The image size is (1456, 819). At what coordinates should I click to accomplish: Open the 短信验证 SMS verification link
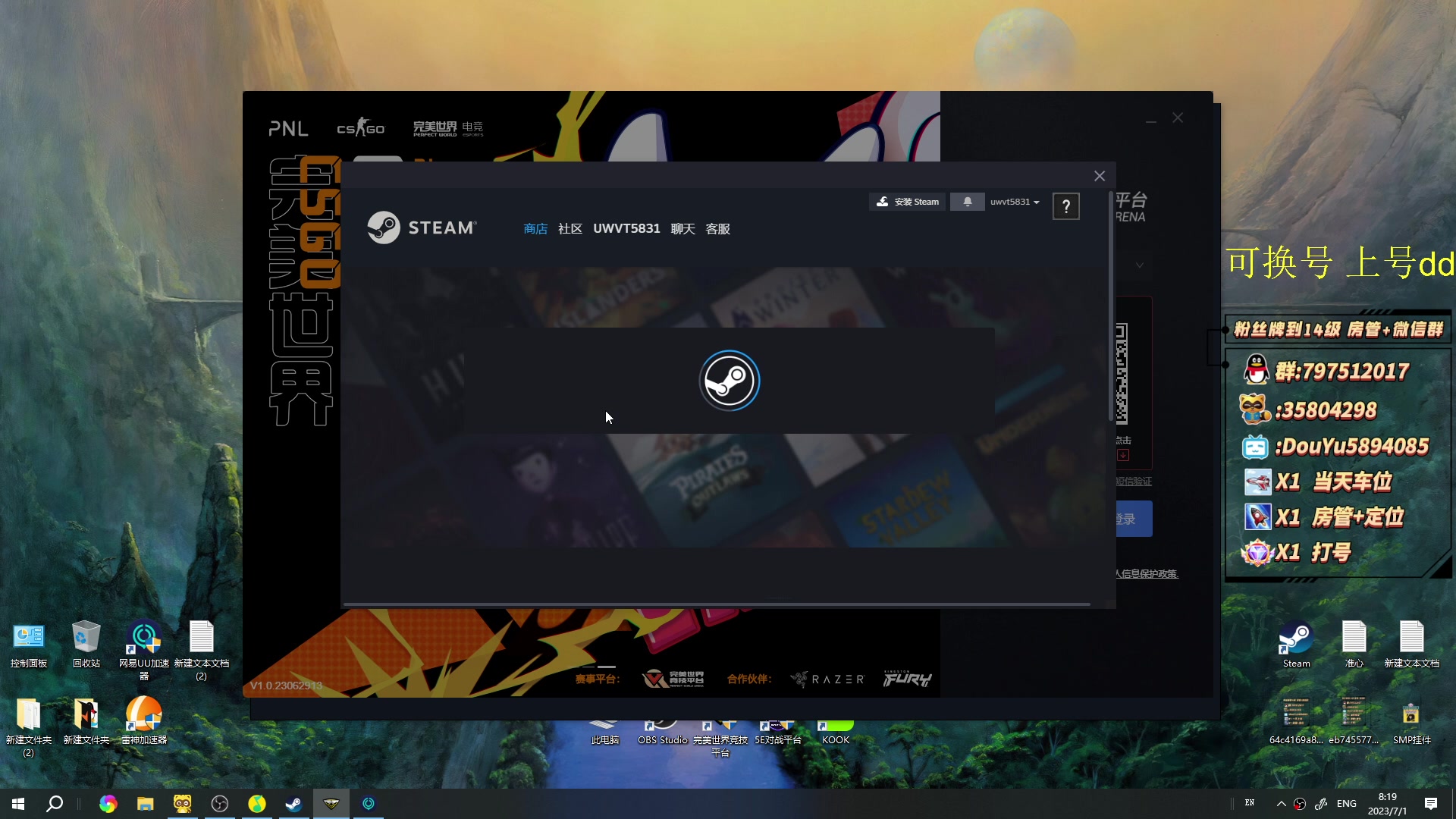1134,482
